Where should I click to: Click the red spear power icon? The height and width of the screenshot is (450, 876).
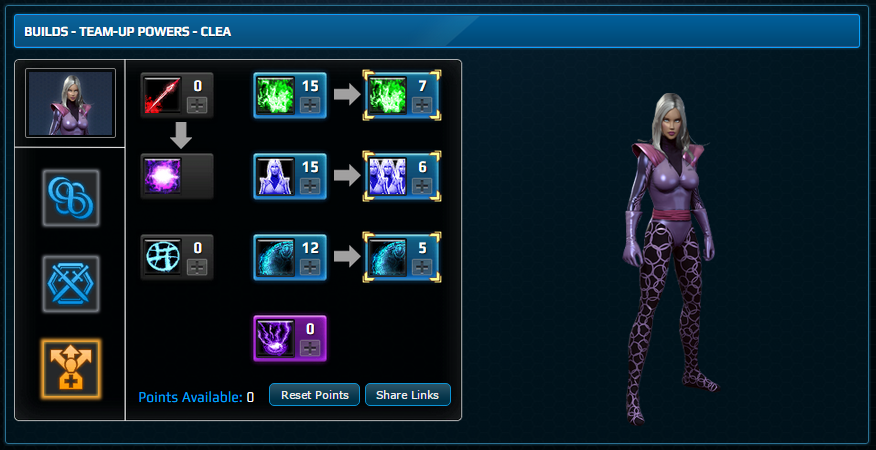[x=163, y=96]
